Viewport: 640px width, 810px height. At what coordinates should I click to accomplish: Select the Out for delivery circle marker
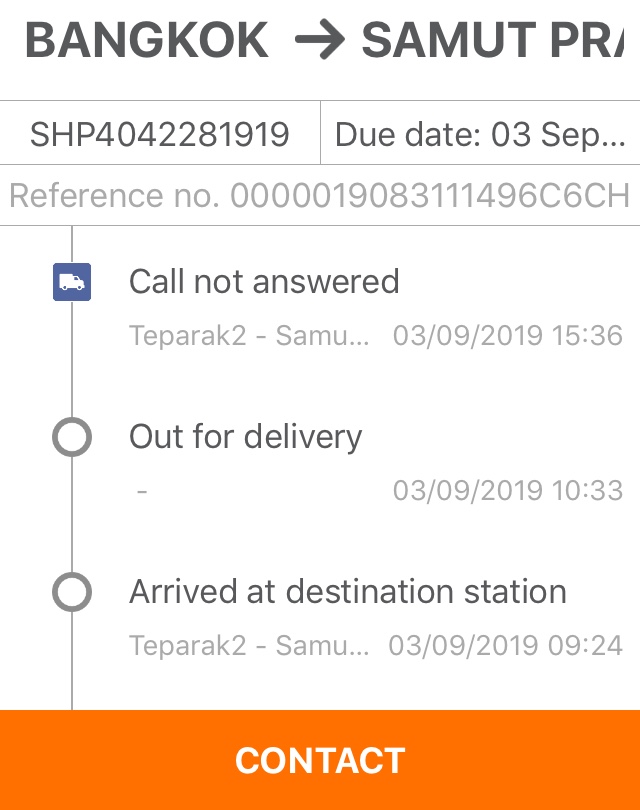click(x=71, y=437)
